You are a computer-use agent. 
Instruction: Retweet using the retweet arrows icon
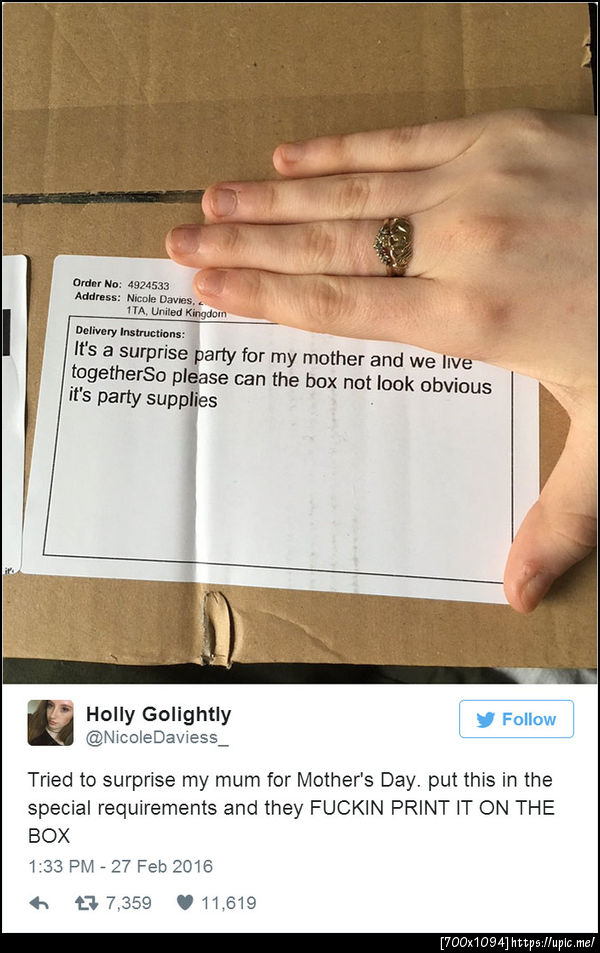pyautogui.click(x=86, y=903)
